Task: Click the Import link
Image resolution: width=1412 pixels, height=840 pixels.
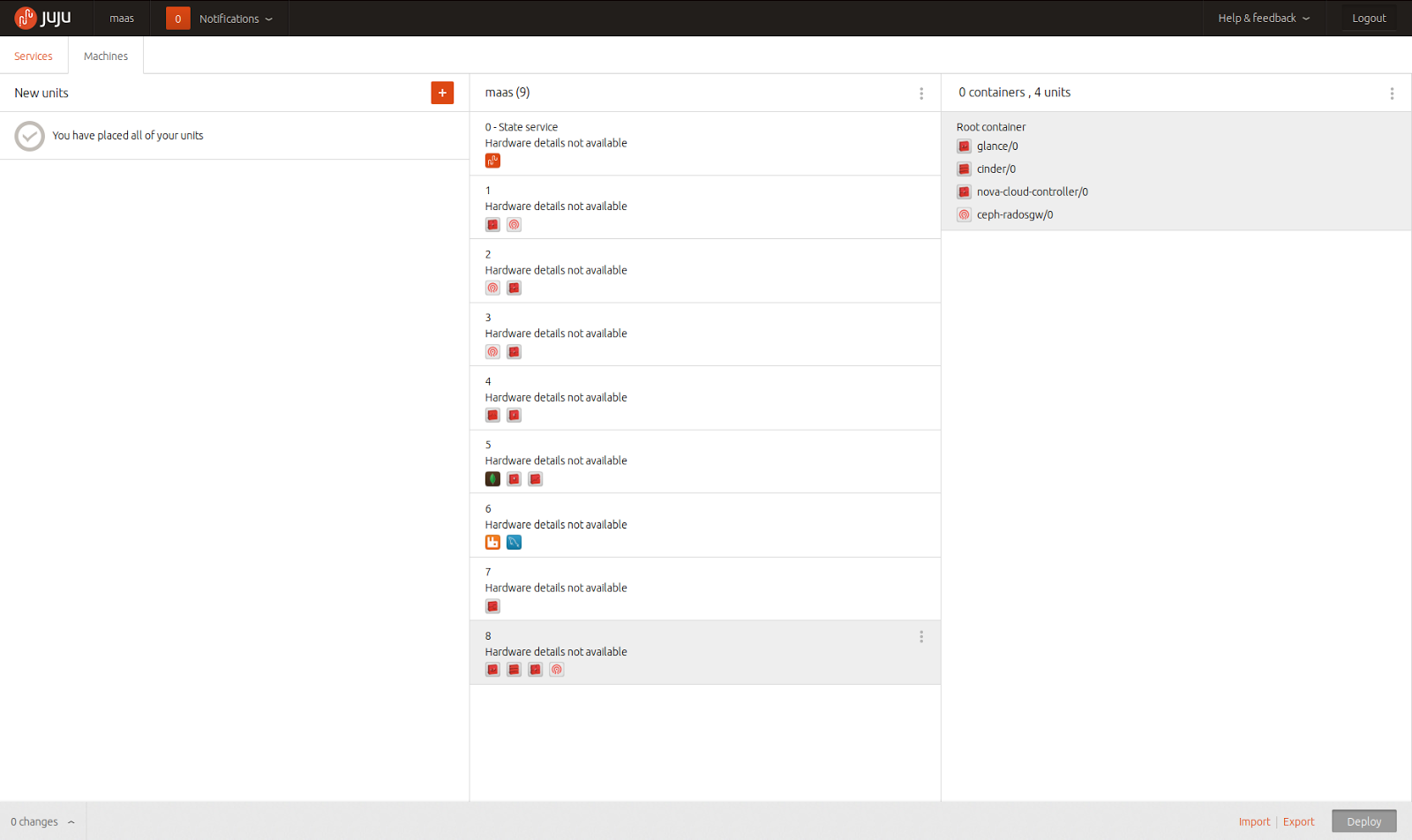Action: [x=1254, y=821]
